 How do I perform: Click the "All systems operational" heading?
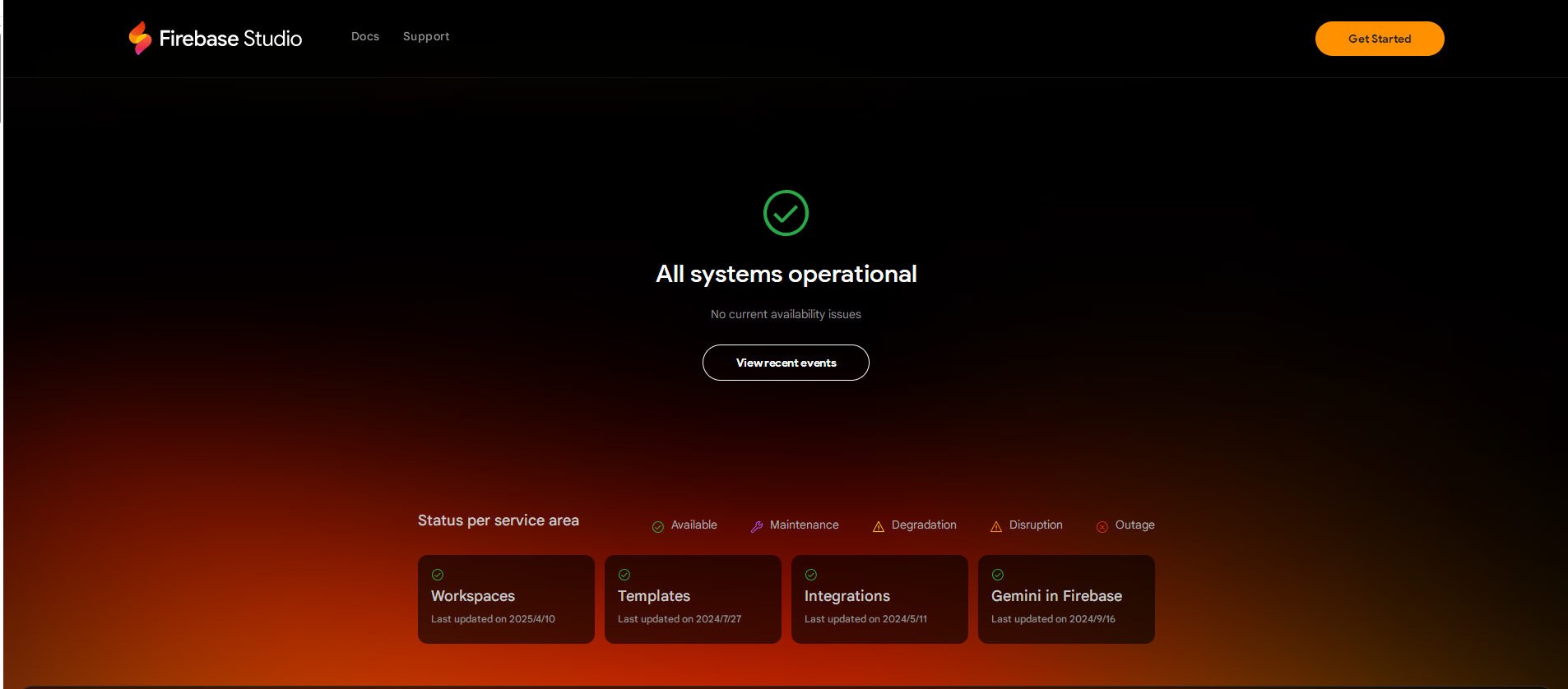pyautogui.click(x=786, y=274)
